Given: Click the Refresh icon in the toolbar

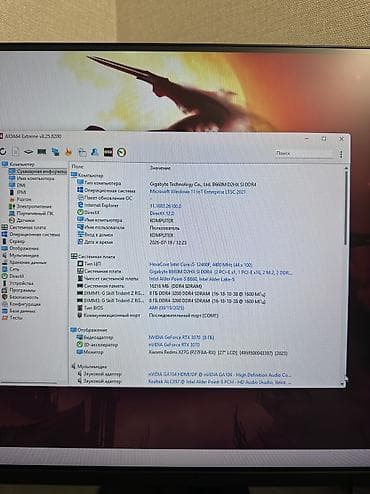Looking at the screenshot, I should point(3,152).
